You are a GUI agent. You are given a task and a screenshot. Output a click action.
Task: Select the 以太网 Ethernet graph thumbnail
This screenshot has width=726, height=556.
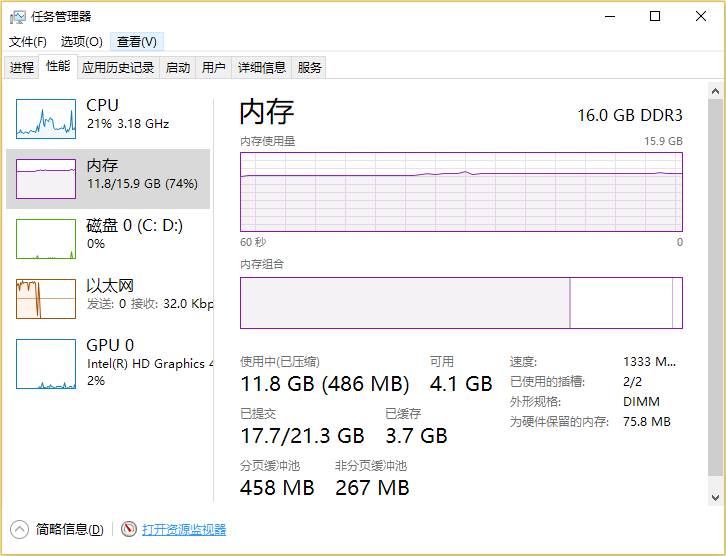[46, 299]
